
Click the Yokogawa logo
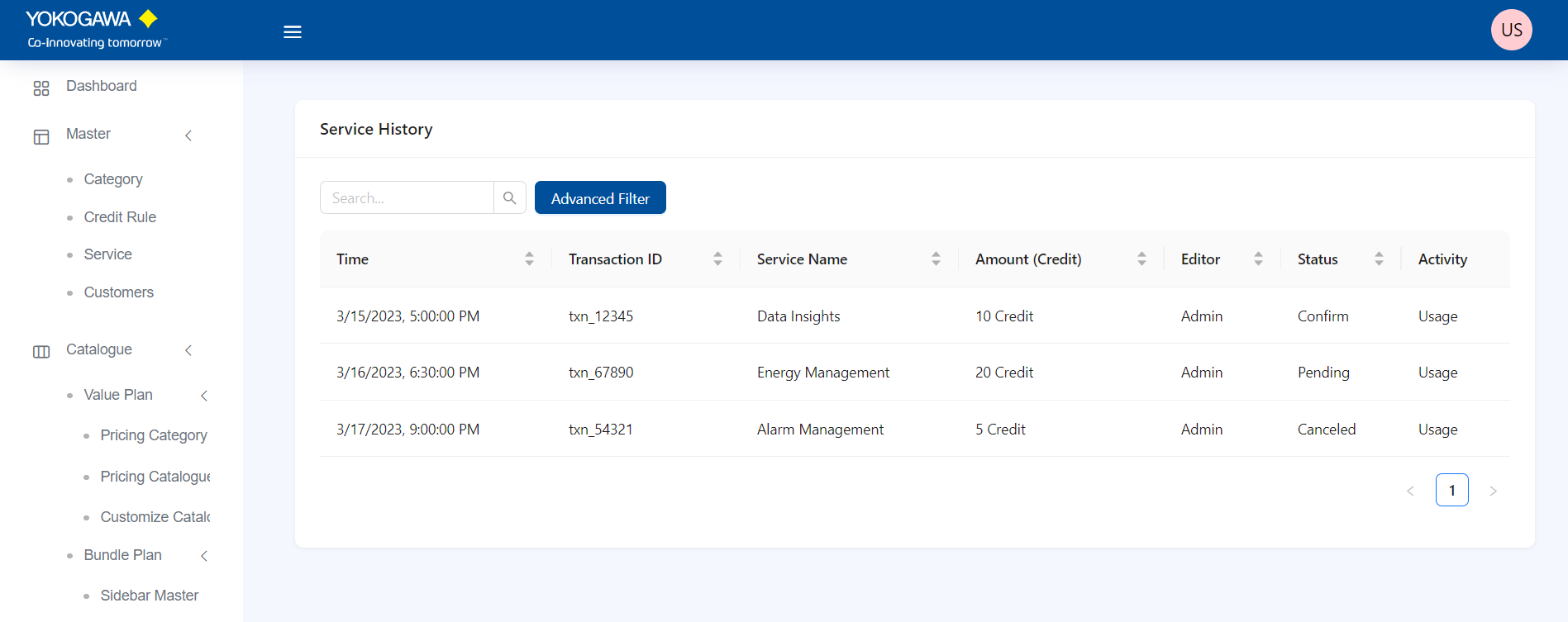coord(93,30)
